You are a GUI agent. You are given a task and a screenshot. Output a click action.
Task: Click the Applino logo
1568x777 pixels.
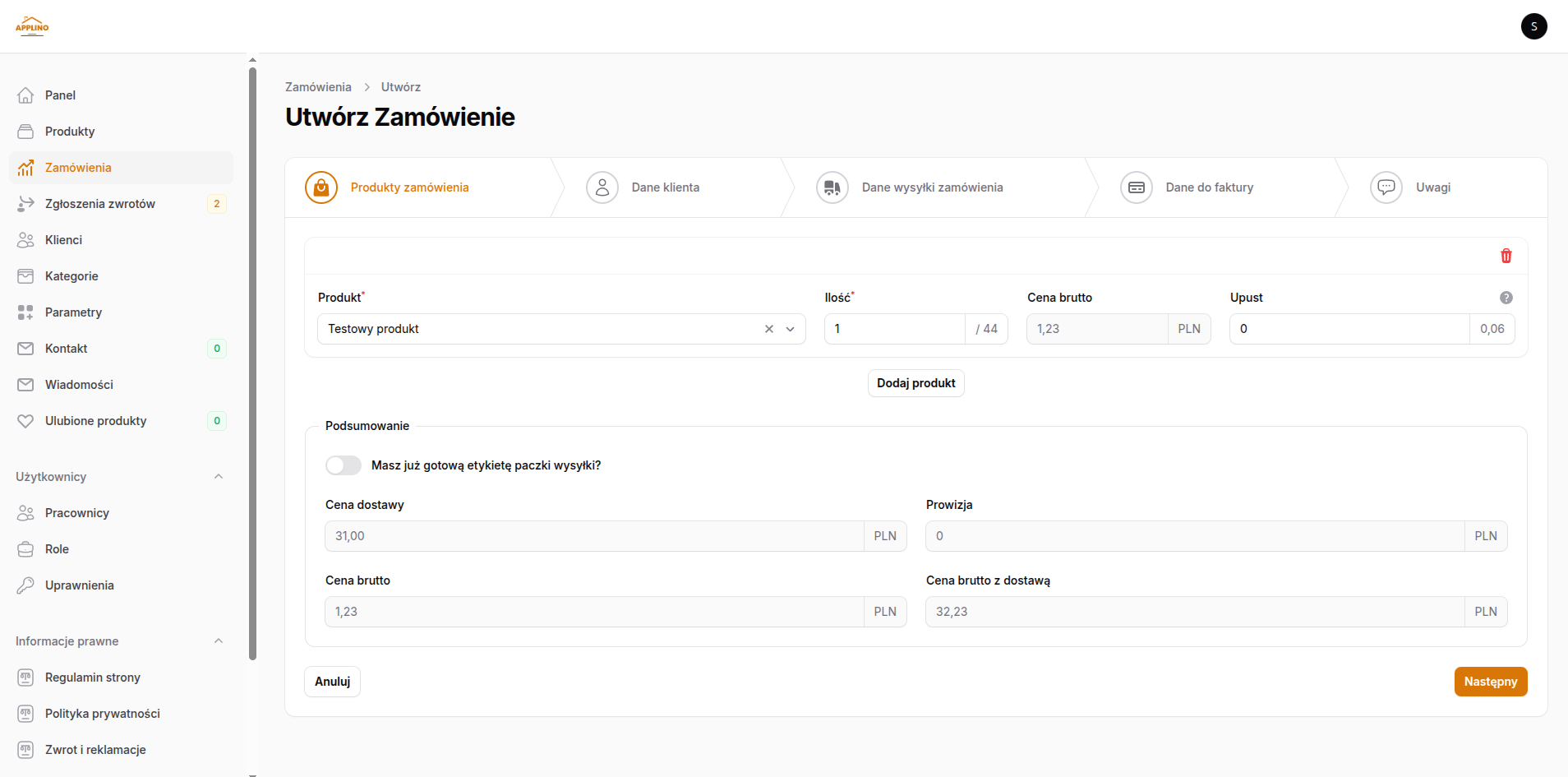pyautogui.click(x=32, y=26)
